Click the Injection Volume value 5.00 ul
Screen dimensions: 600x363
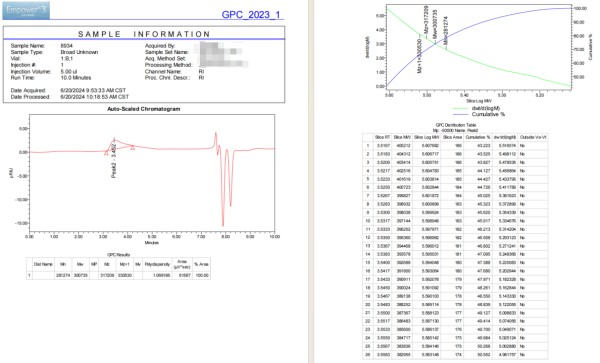(69, 72)
